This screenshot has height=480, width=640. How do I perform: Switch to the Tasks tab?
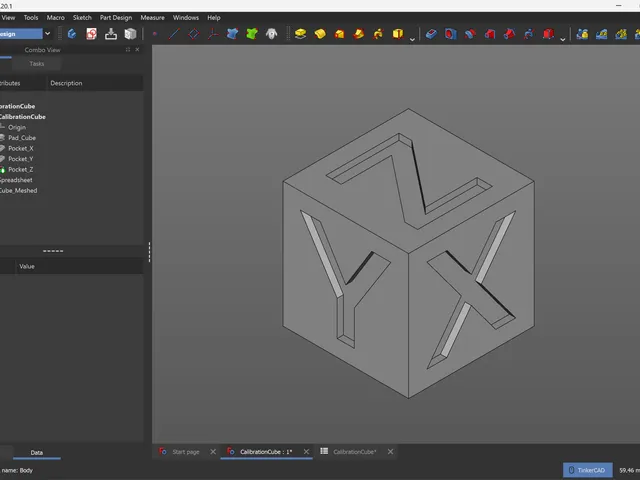pyautogui.click(x=37, y=64)
